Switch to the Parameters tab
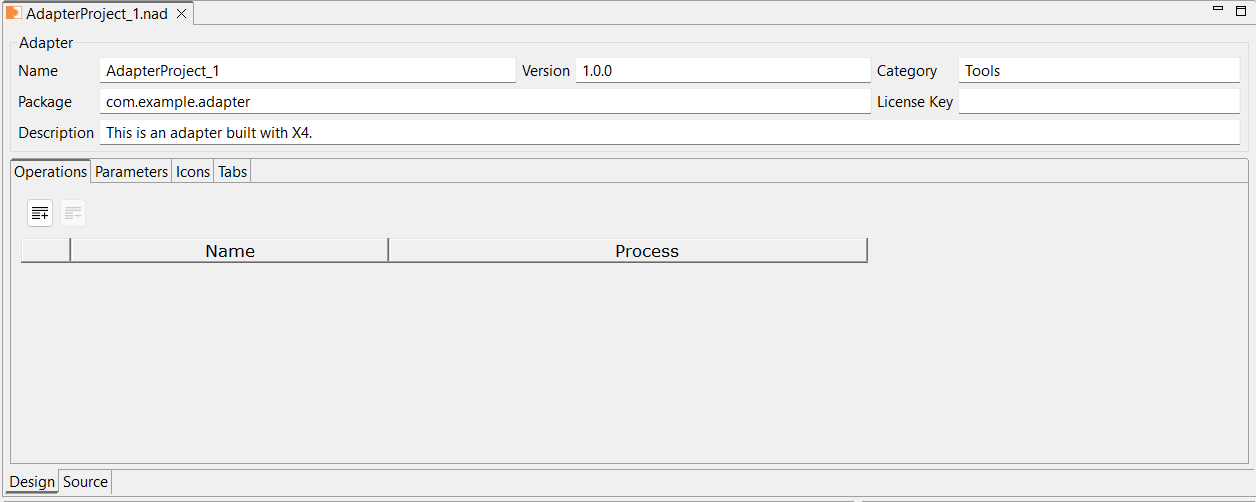This screenshot has height=502, width=1256. tap(131, 172)
